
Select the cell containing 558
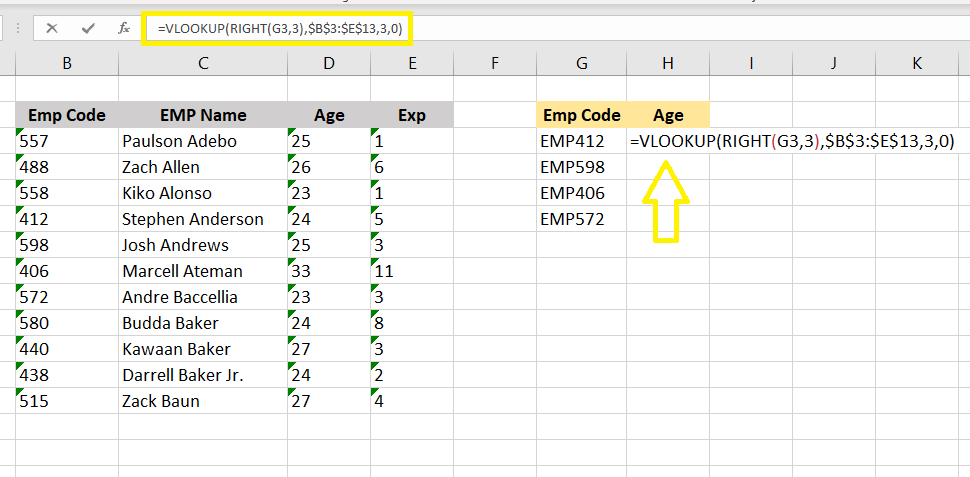coord(67,193)
